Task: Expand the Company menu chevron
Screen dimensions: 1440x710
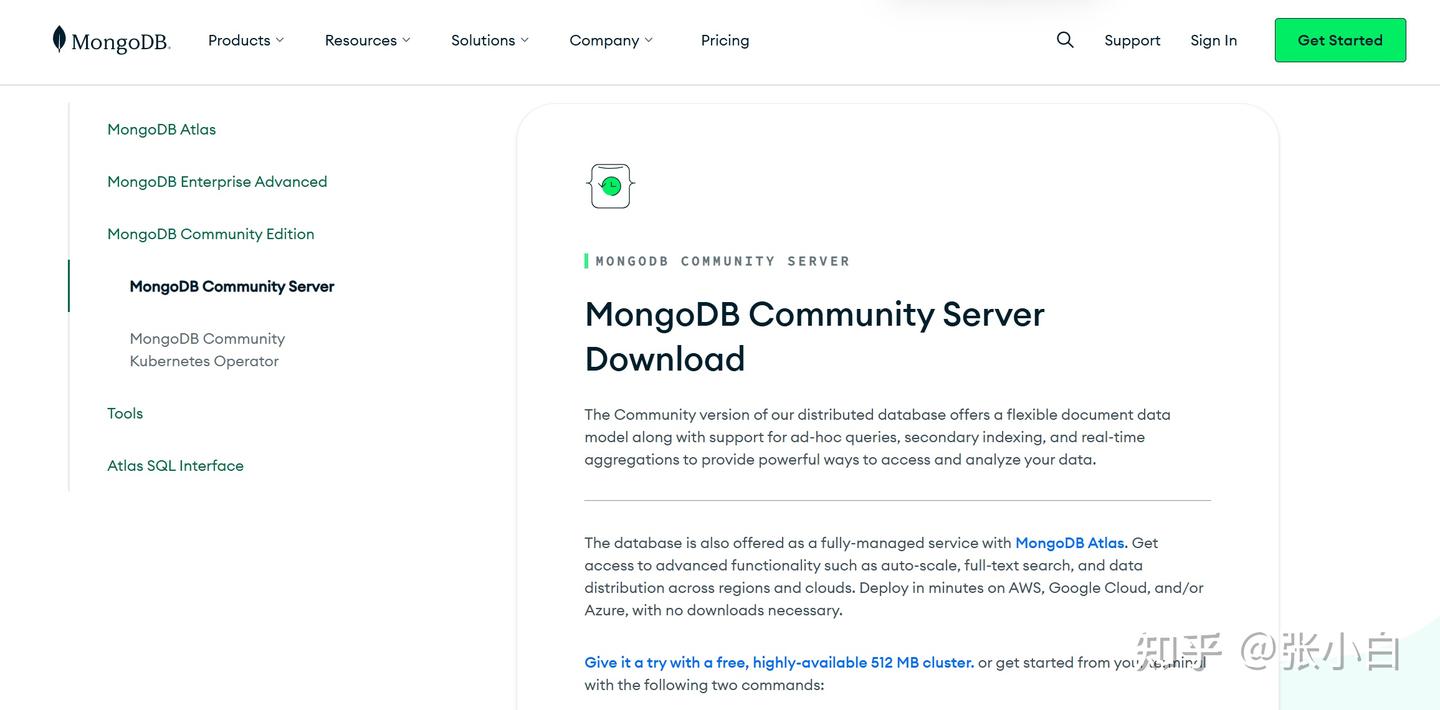Action: 648,40
